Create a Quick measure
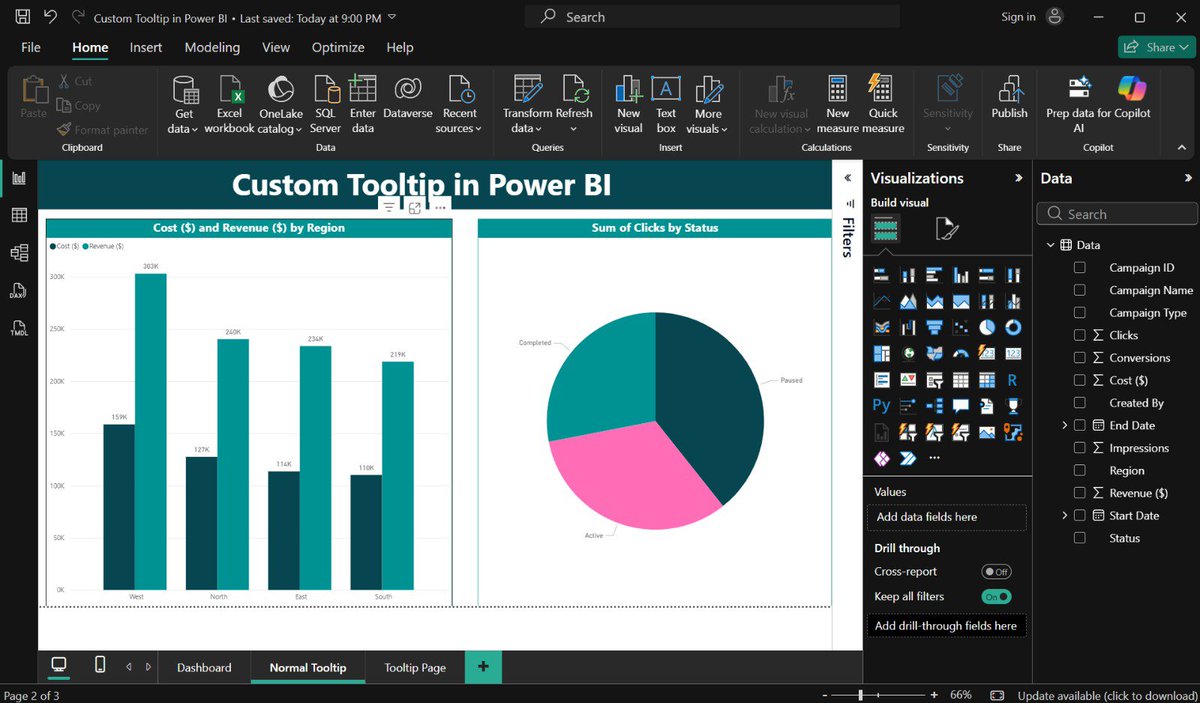The width and height of the screenshot is (1200, 703). pyautogui.click(x=883, y=105)
